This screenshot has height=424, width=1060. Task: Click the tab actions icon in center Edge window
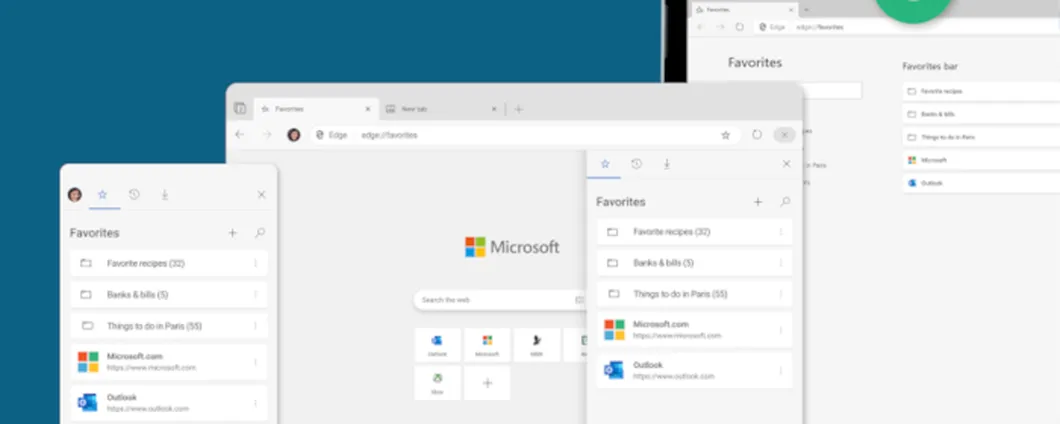click(240, 108)
